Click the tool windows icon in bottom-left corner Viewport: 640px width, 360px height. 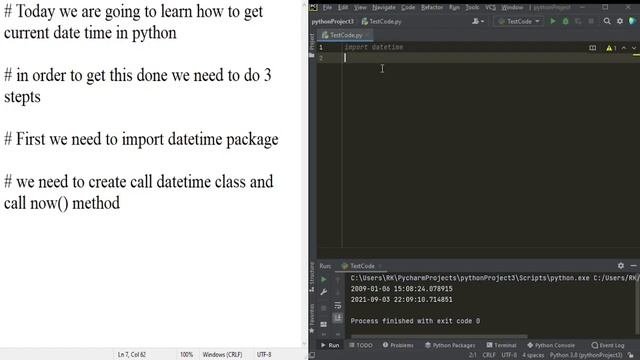click(312, 355)
